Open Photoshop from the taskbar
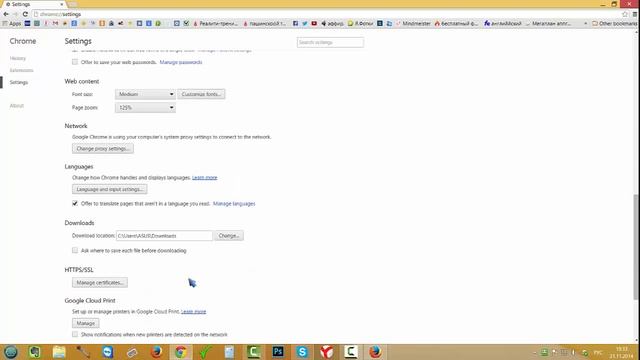This screenshot has height=360, width=640. [x=278, y=352]
